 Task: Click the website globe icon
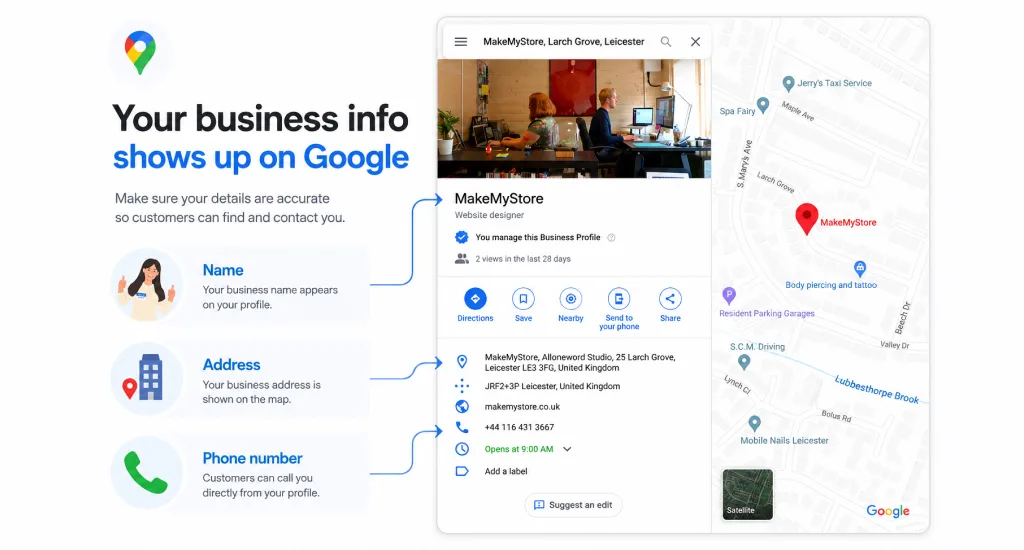pyautogui.click(x=462, y=406)
